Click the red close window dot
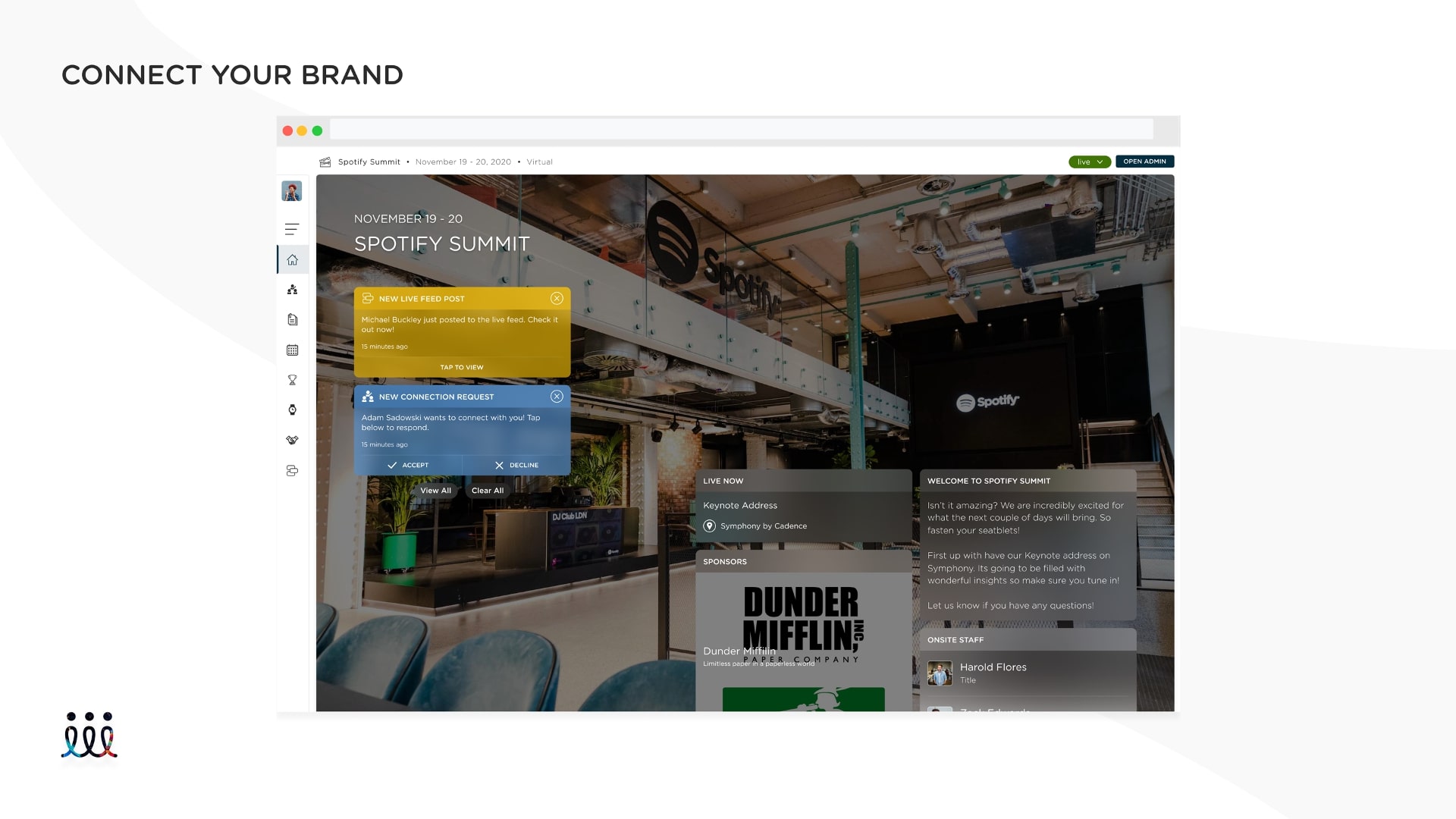This screenshot has height=819, width=1456. pyautogui.click(x=287, y=130)
